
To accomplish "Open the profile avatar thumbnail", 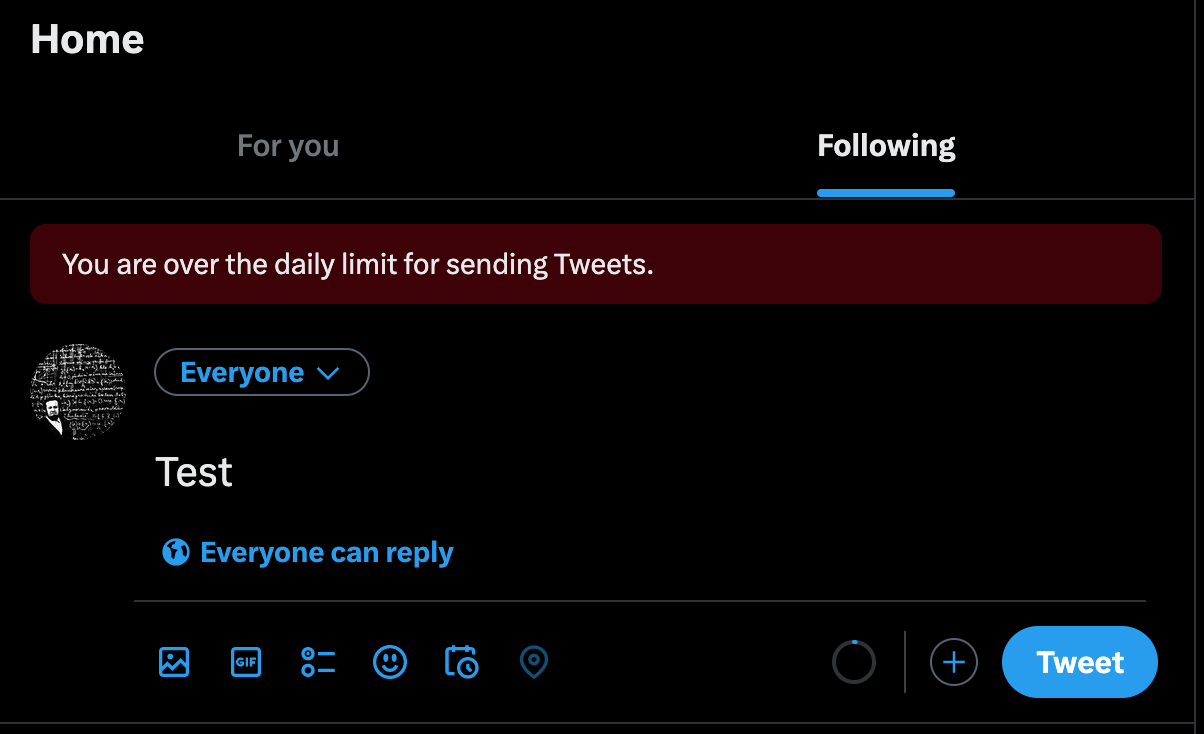I will (79, 392).
